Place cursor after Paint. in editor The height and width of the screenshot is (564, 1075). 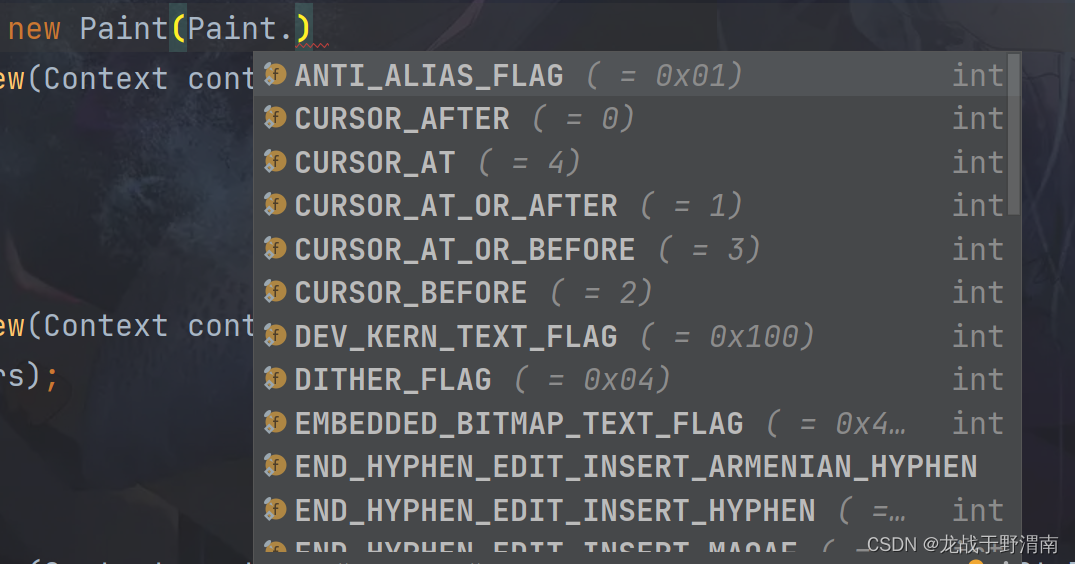click(x=295, y=28)
